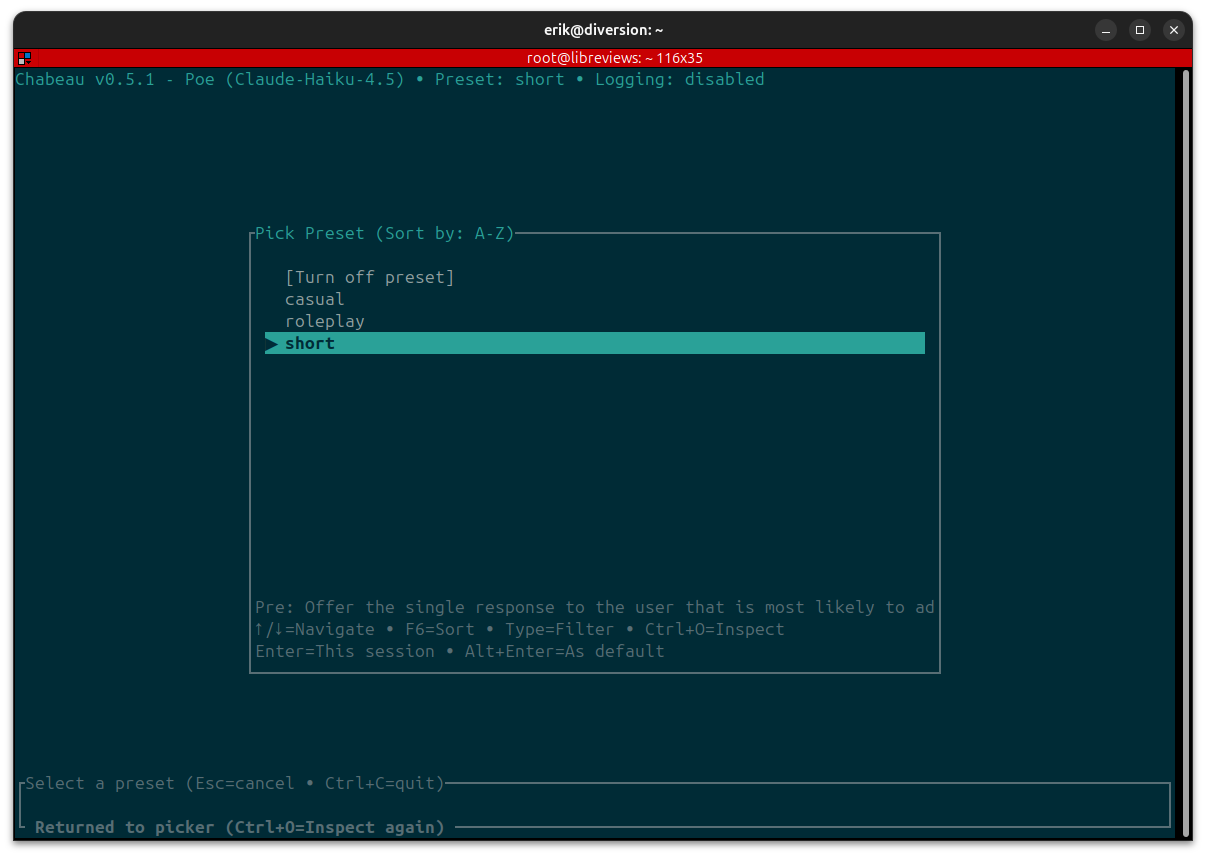The image size is (1206, 857).
Task: Choose the casual preset
Action: [x=314, y=299]
